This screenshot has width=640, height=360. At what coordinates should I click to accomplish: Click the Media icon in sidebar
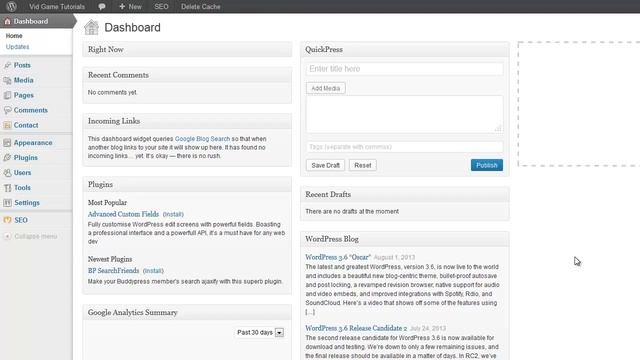(x=7, y=80)
